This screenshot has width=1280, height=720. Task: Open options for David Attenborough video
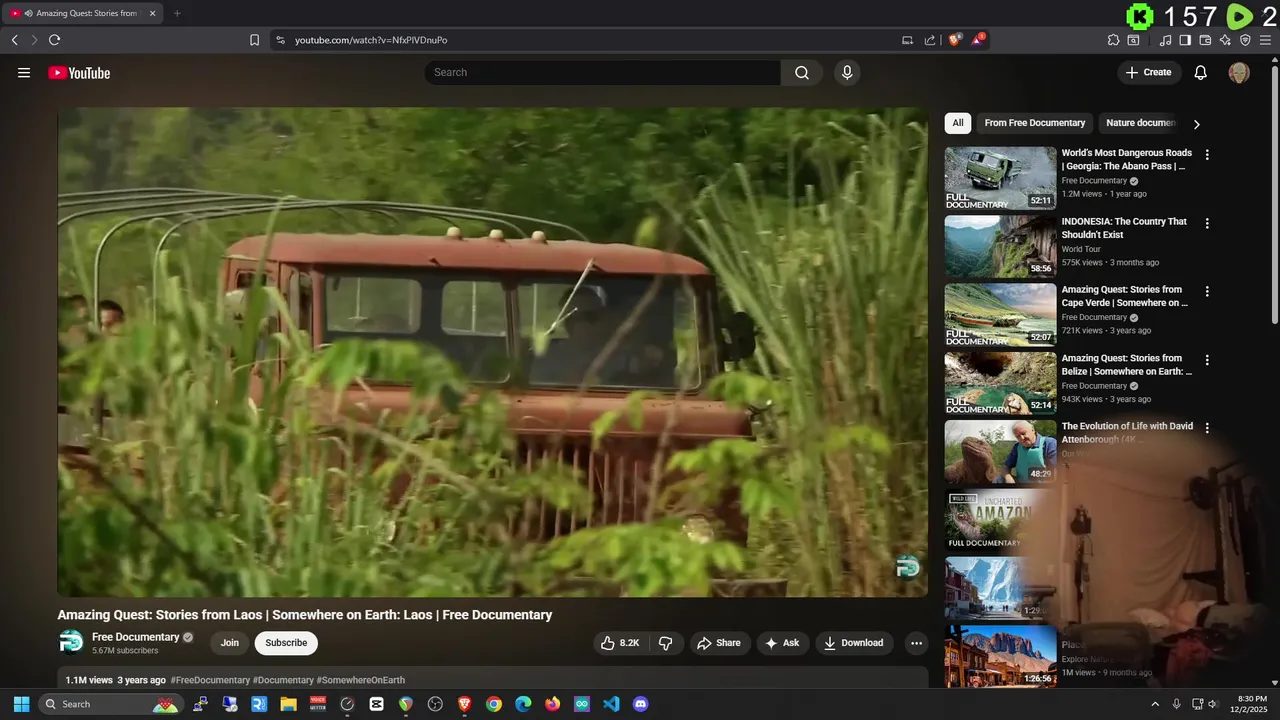click(x=1207, y=428)
